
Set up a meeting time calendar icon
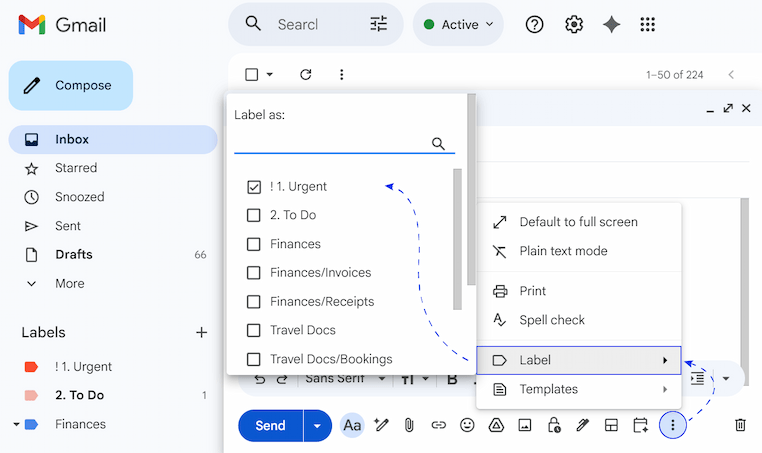click(x=641, y=425)
